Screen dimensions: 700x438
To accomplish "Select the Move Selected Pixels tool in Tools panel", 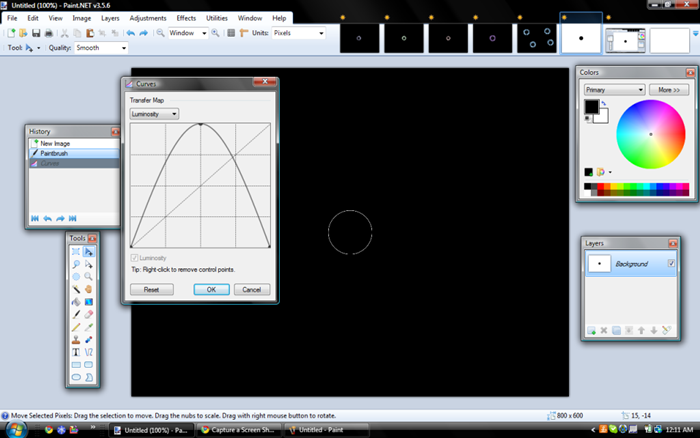I will 88,251.
